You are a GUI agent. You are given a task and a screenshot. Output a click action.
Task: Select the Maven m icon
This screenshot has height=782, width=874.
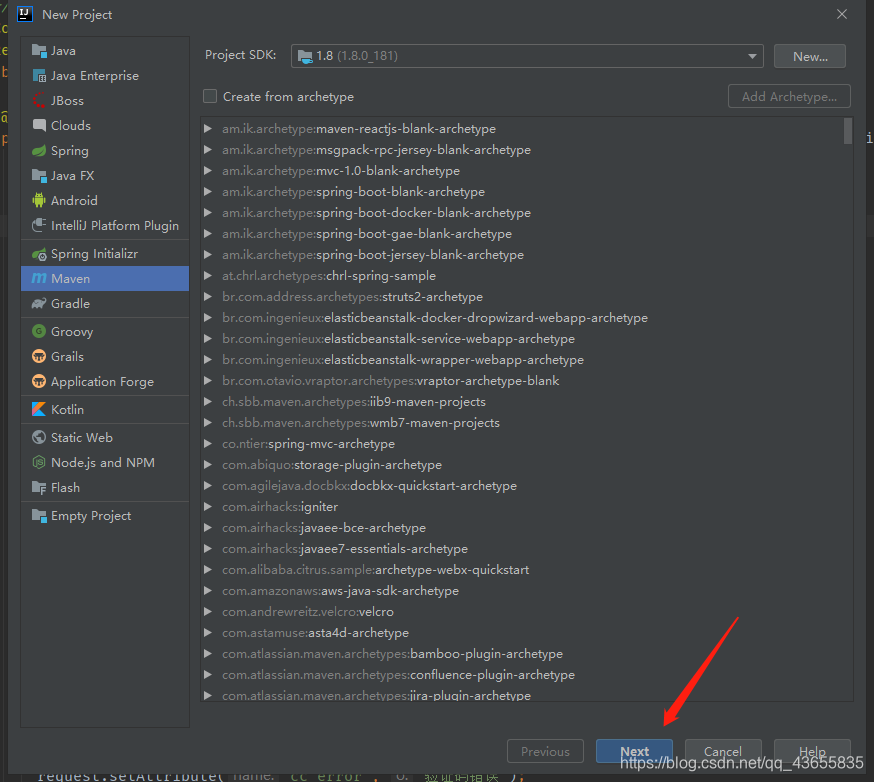(39, 278)
